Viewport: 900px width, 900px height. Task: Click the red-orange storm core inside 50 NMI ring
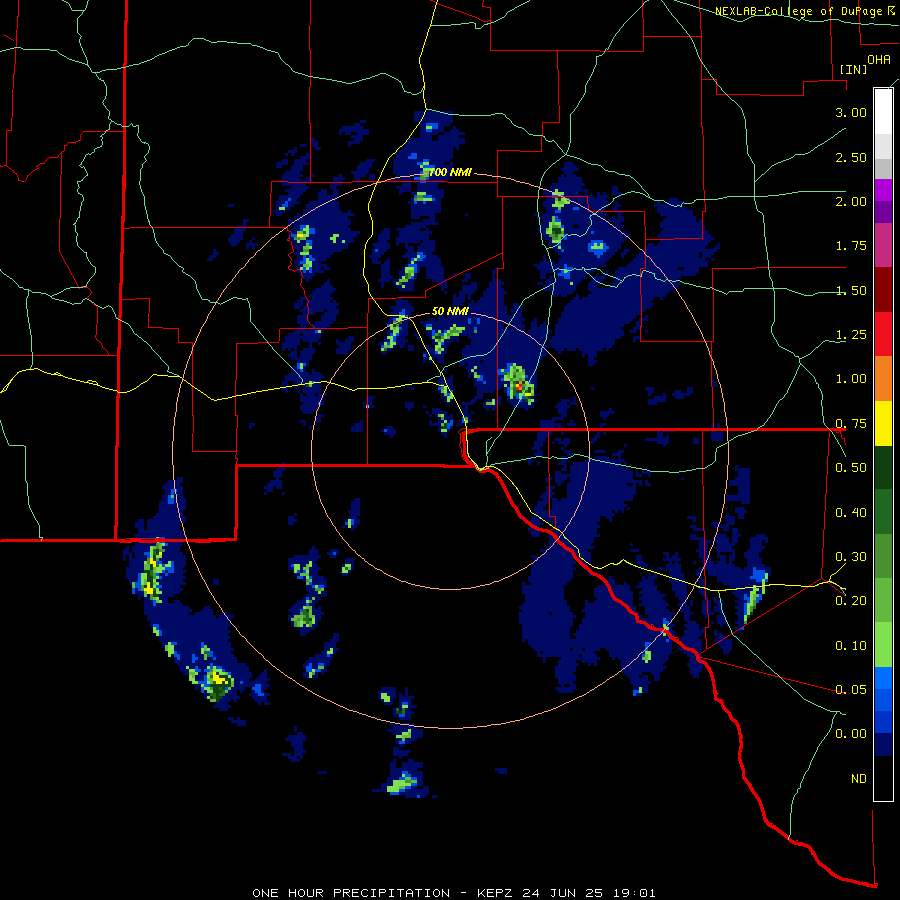click(x=519, y=386)
